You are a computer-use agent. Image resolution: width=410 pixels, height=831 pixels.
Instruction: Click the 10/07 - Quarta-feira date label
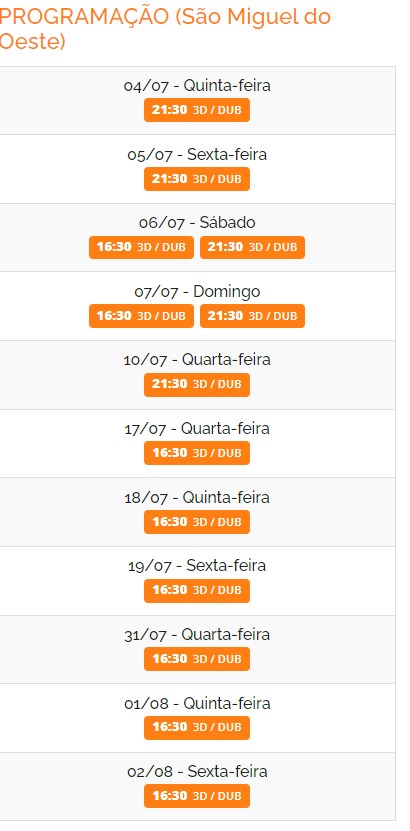(x=197, y=359)
